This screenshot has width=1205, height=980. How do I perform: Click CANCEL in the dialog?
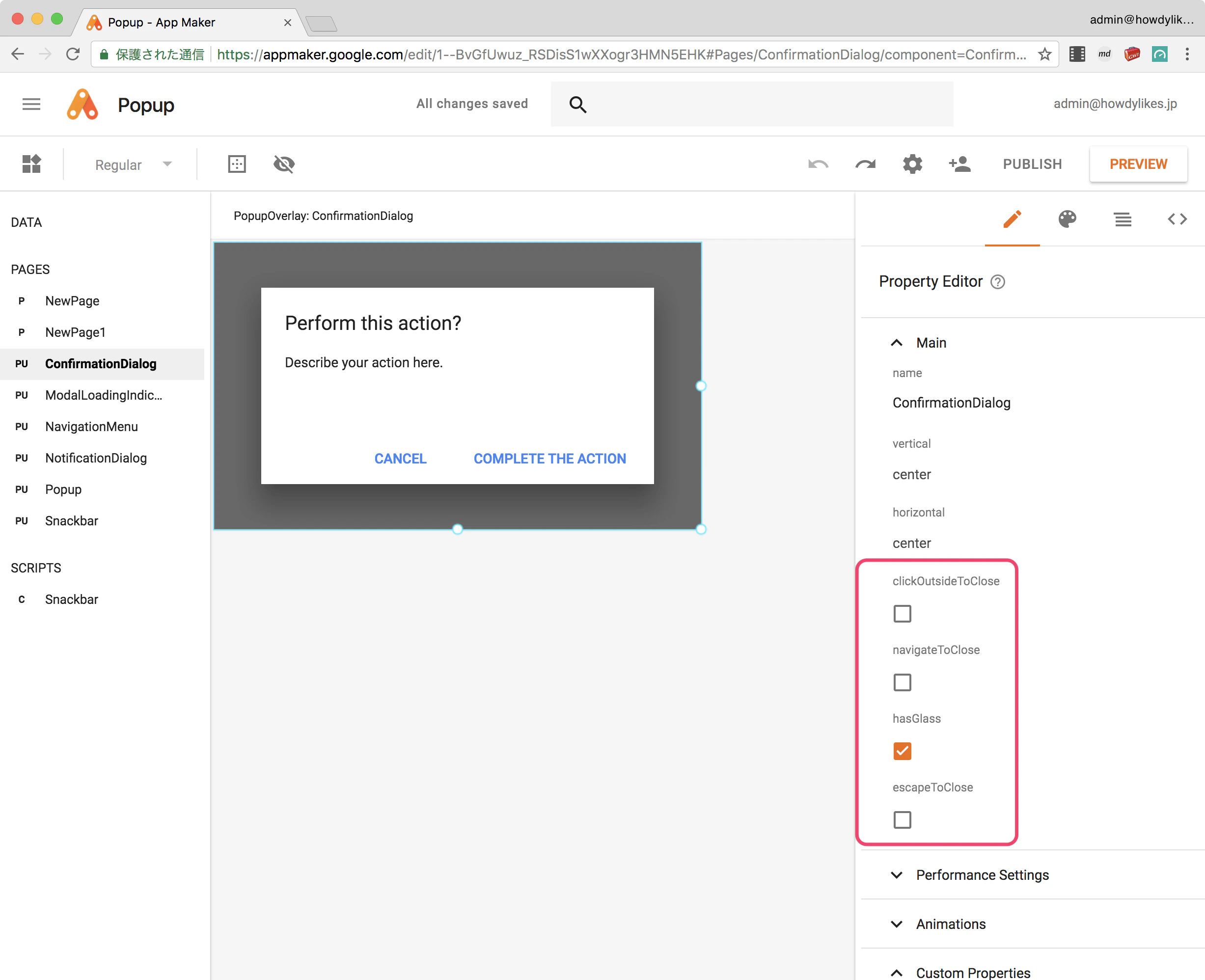click(400, 459)
